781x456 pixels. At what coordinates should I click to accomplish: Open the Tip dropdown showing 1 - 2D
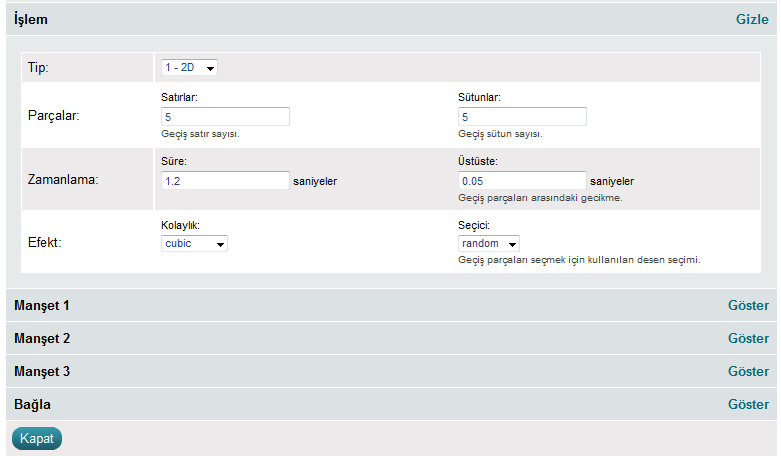coord(189,67)
